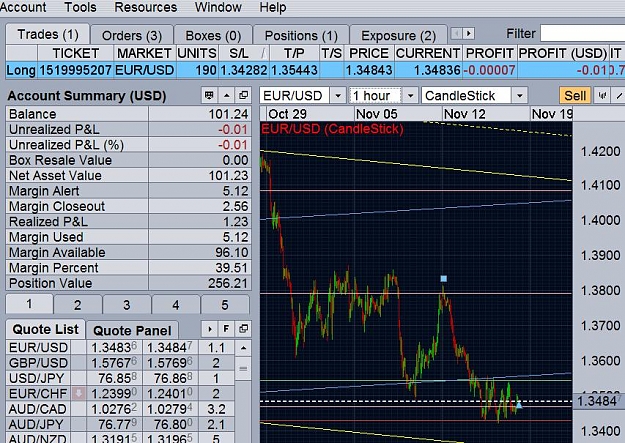Select the AUD/CAD row in Quote List
Screen dimensions: 625x443
coord(120,409)
